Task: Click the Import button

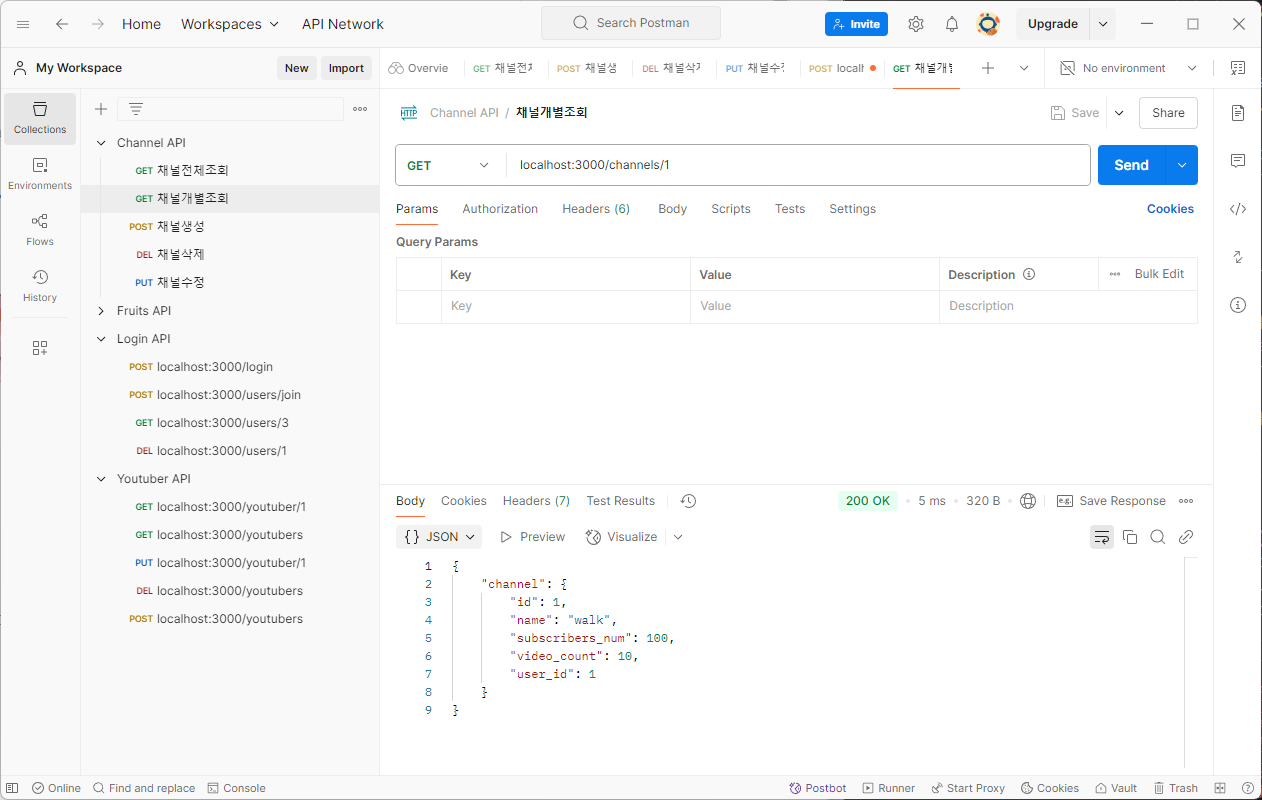Action: [346, 68]
